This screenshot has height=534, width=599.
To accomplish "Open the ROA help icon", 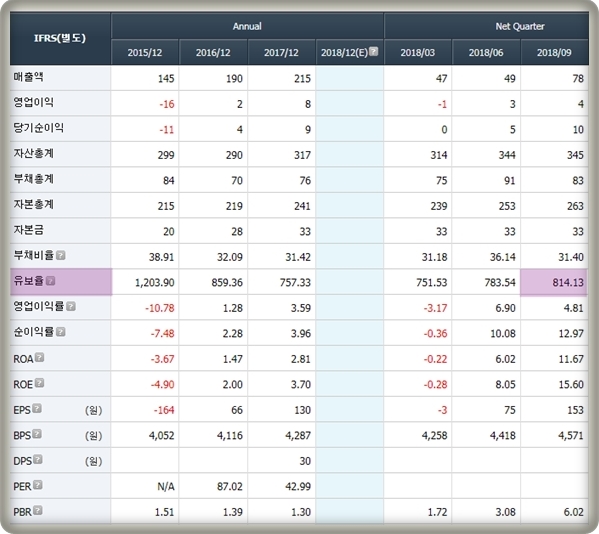I will [x=39, y=357].
